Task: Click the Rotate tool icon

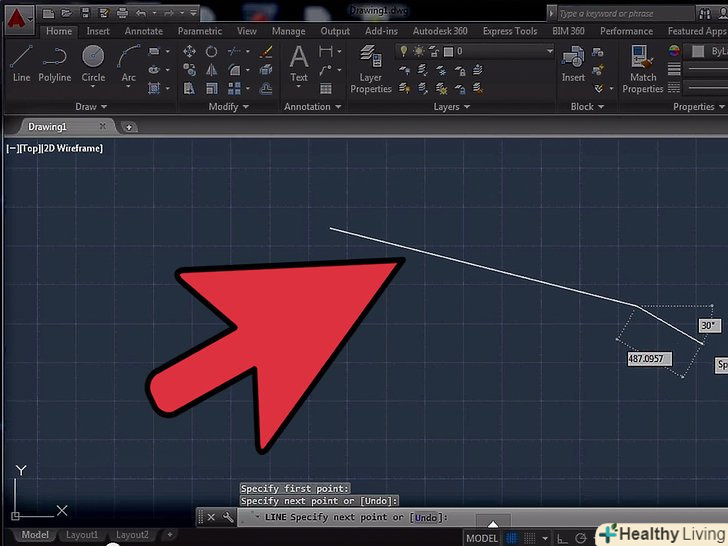Action: point(212,51)
